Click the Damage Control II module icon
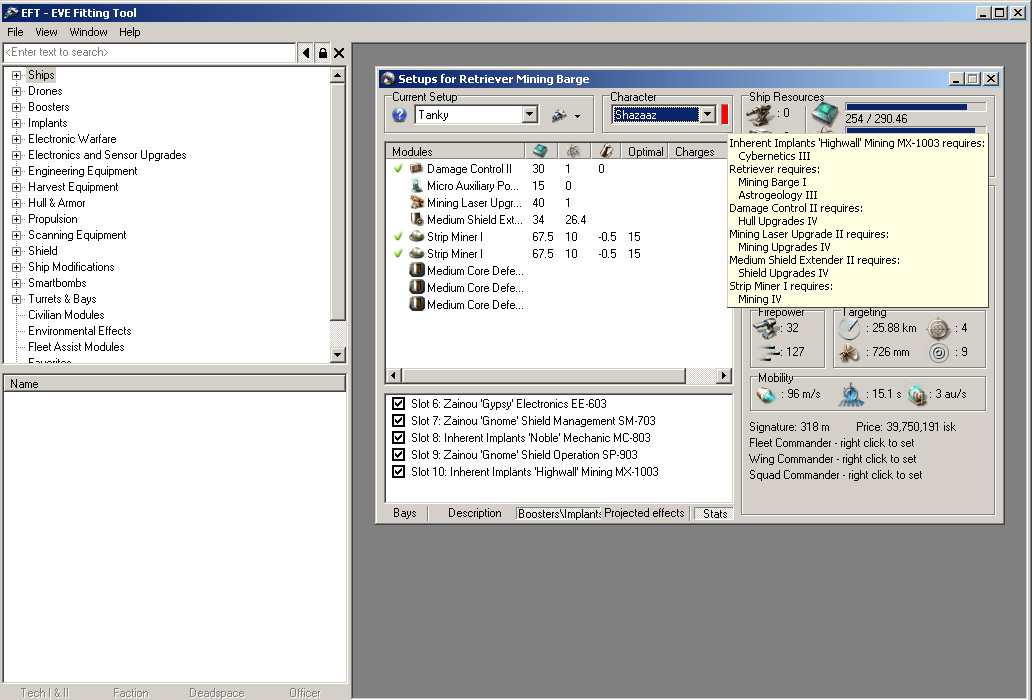1032x700 pixels. coord(416,168)
